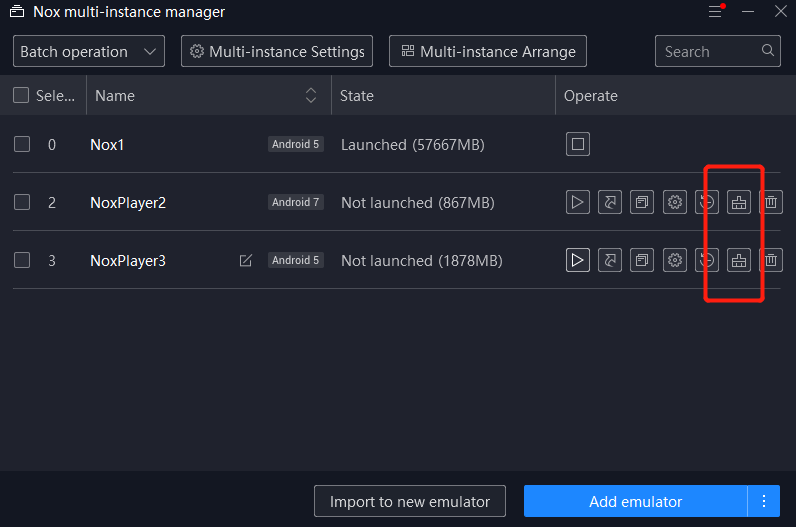Copy the NoxPlayer3 emulator instance

click(x=642, y=260)
